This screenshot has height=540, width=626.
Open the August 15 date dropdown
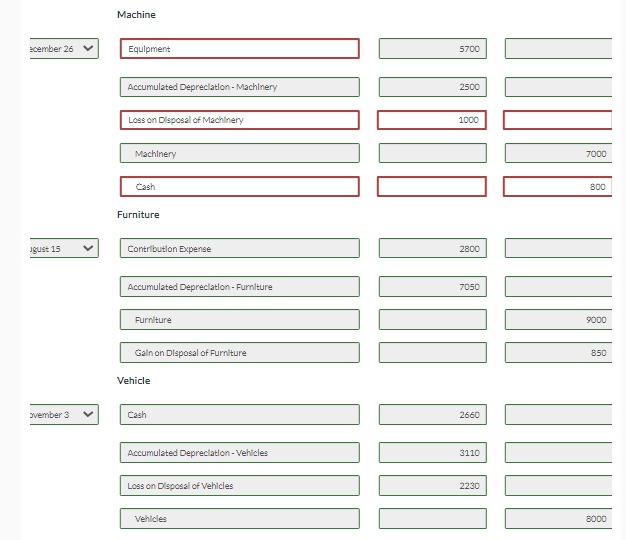pos(64,248)
